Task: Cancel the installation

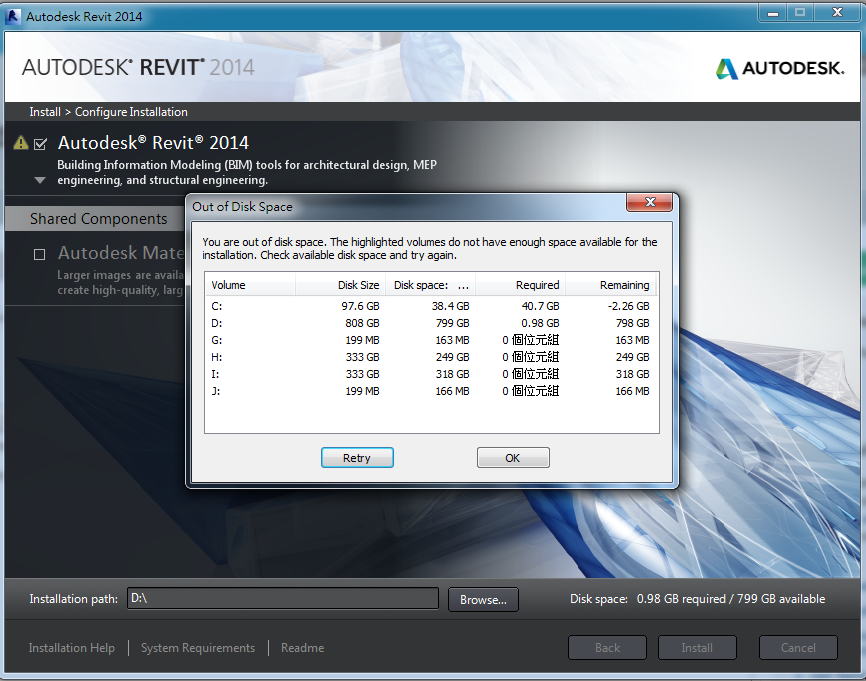Action: coord(798,647)
